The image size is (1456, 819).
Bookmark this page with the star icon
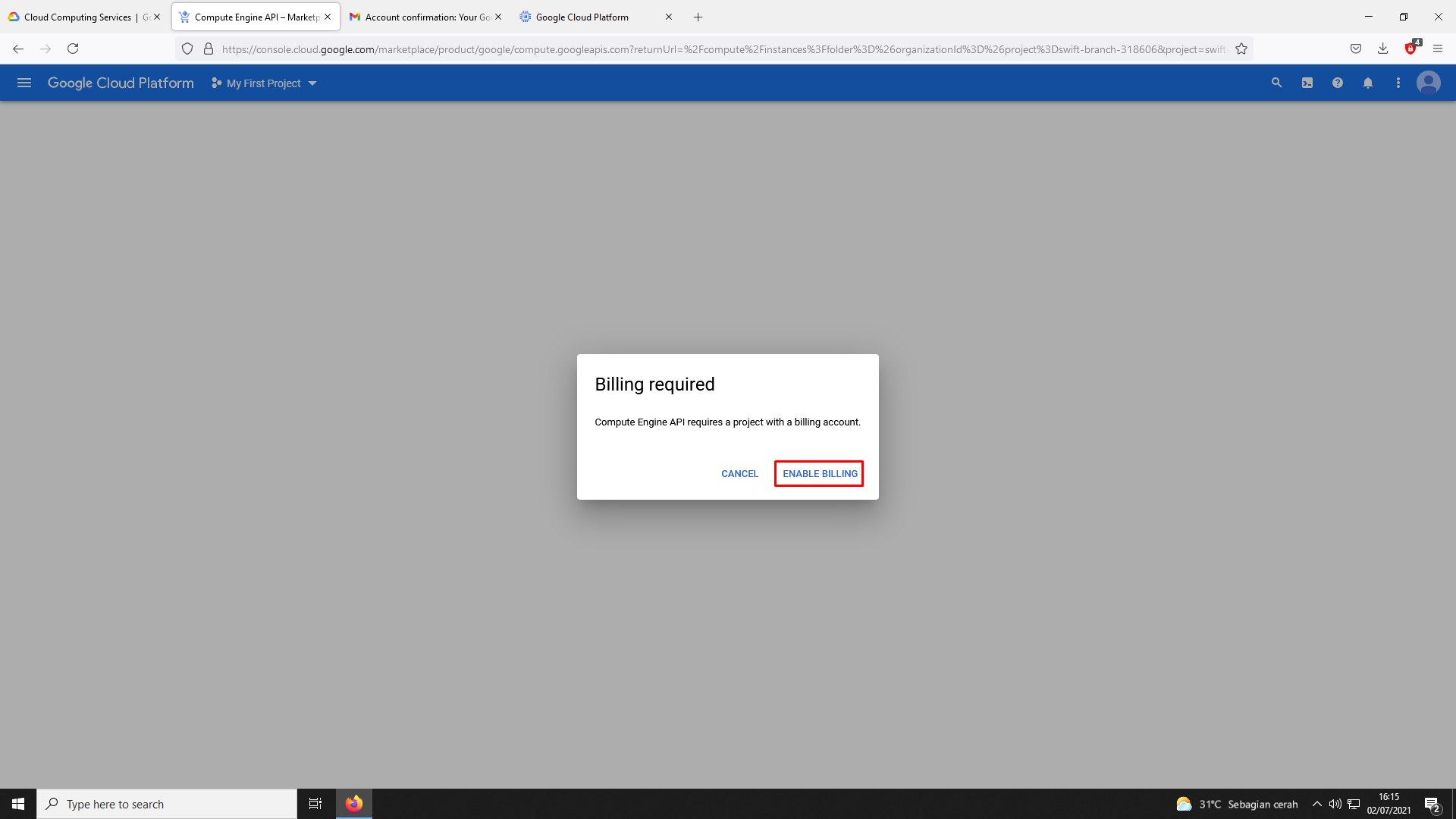pyautogui.click(x=1241, y=49)
